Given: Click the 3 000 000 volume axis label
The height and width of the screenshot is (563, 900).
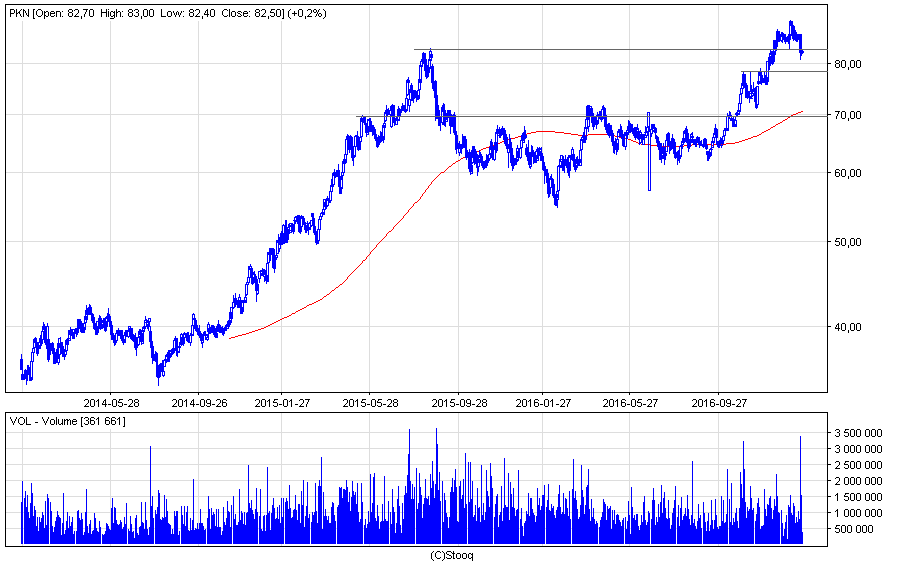Looking at the screenshot, I should coord(858,449).
